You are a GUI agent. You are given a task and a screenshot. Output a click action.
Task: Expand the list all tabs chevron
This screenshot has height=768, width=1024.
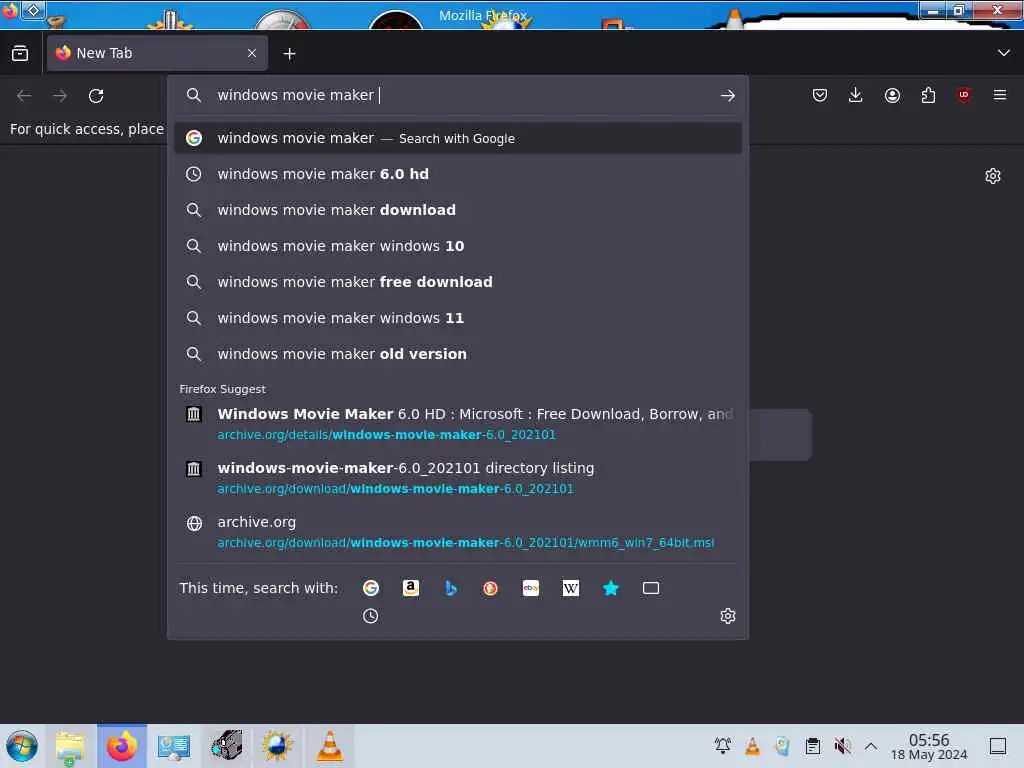[x=1004, y=53]
